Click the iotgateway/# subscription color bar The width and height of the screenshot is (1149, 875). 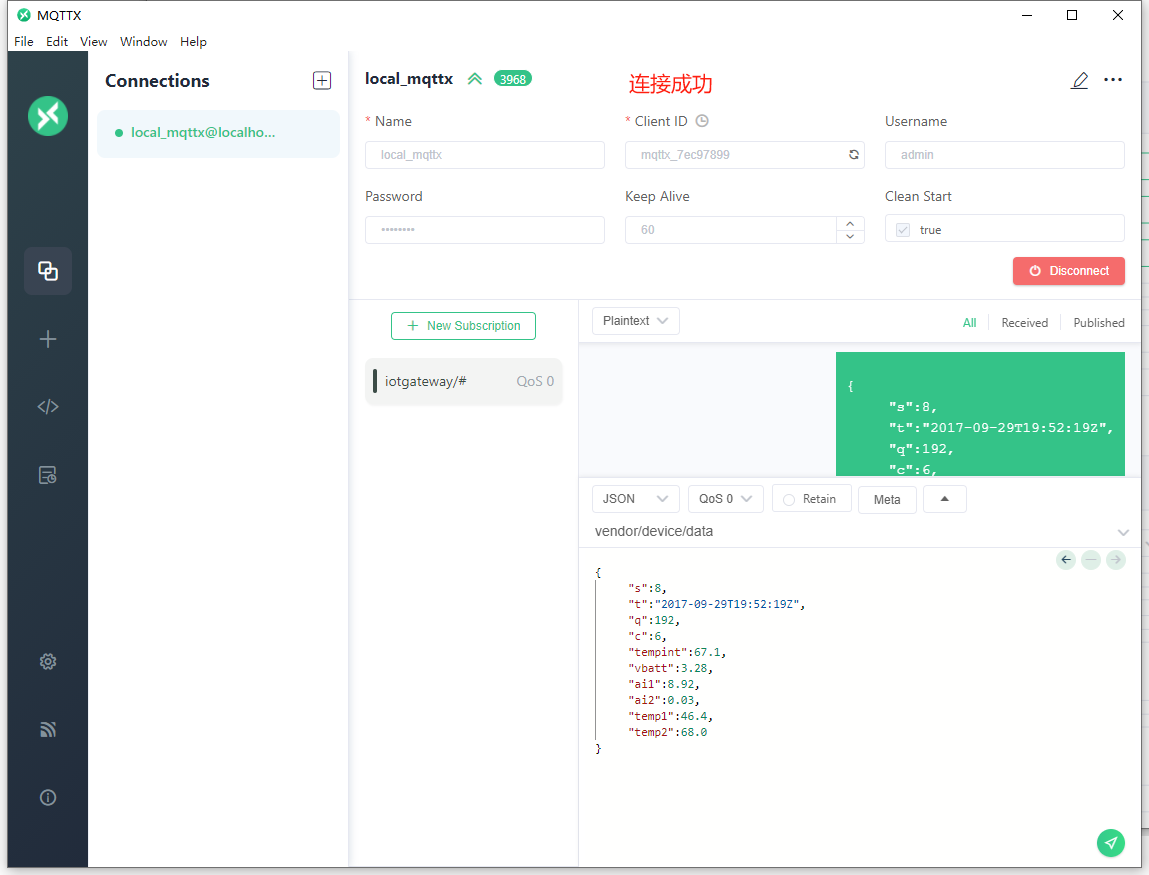point(375,381)
